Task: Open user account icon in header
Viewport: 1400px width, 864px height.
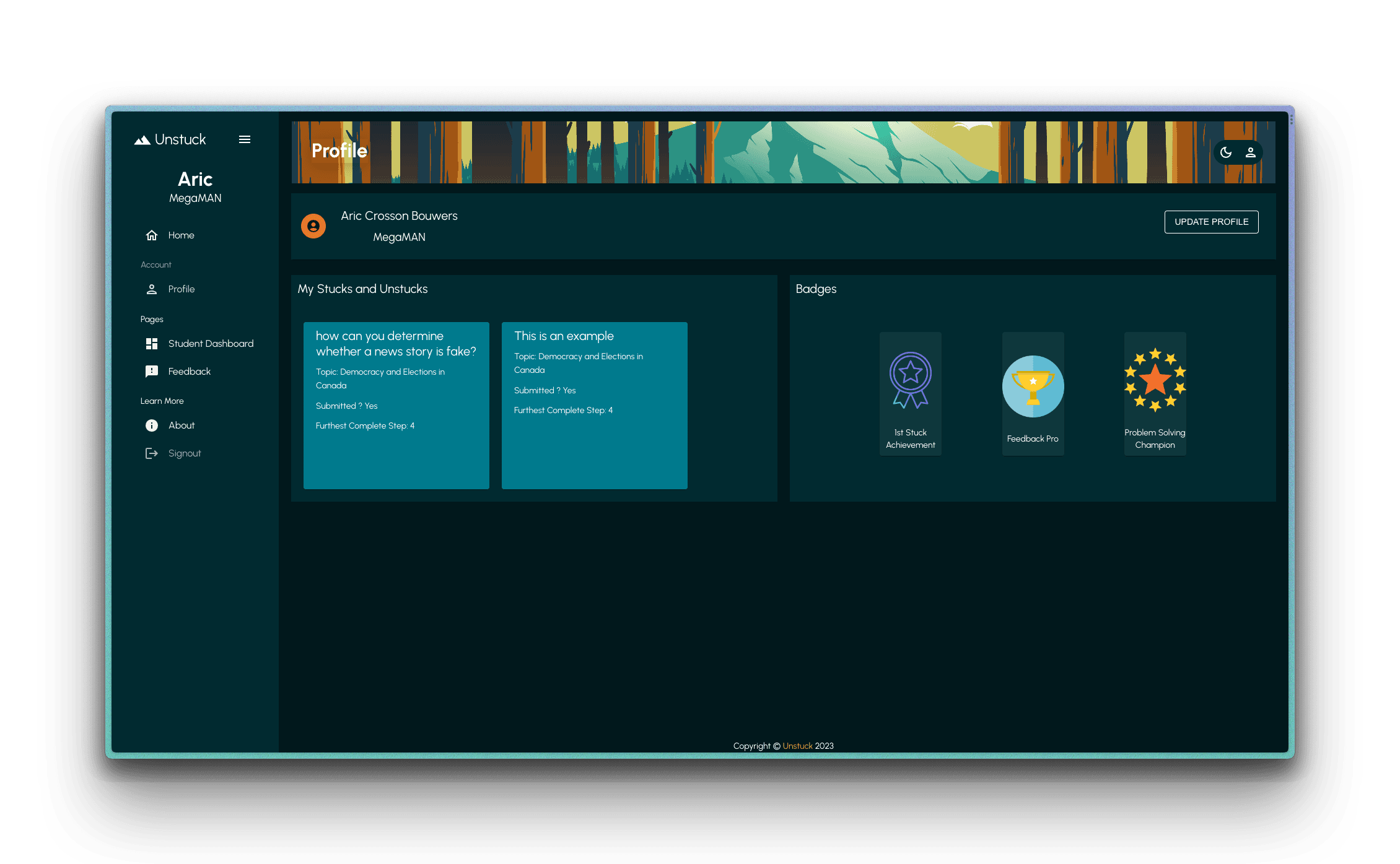Action: (x=1251, y=152)
